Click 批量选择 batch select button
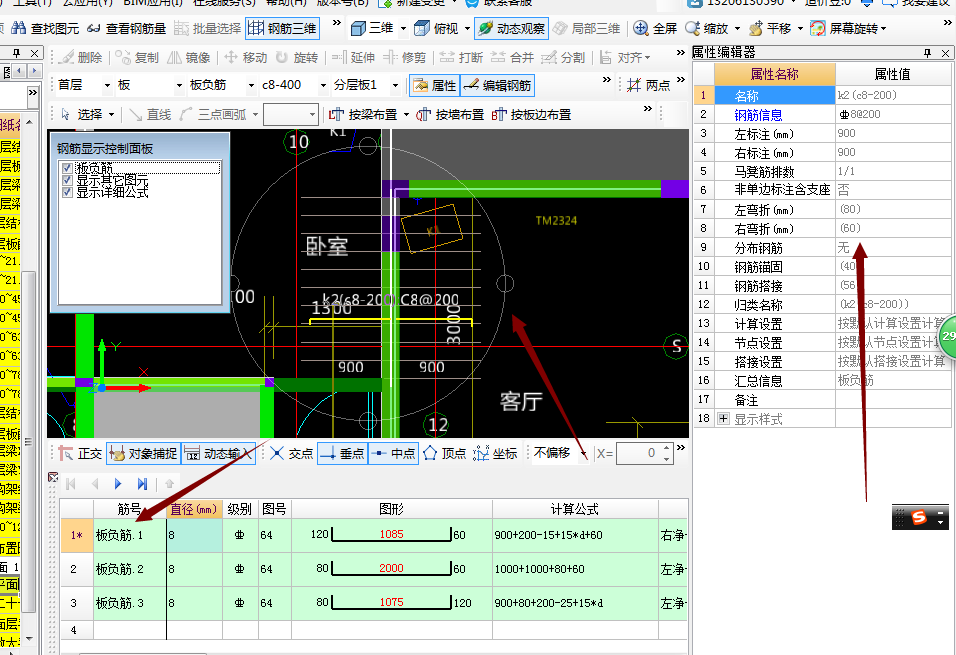Viewport: 956px width, 655px height. 207,28
